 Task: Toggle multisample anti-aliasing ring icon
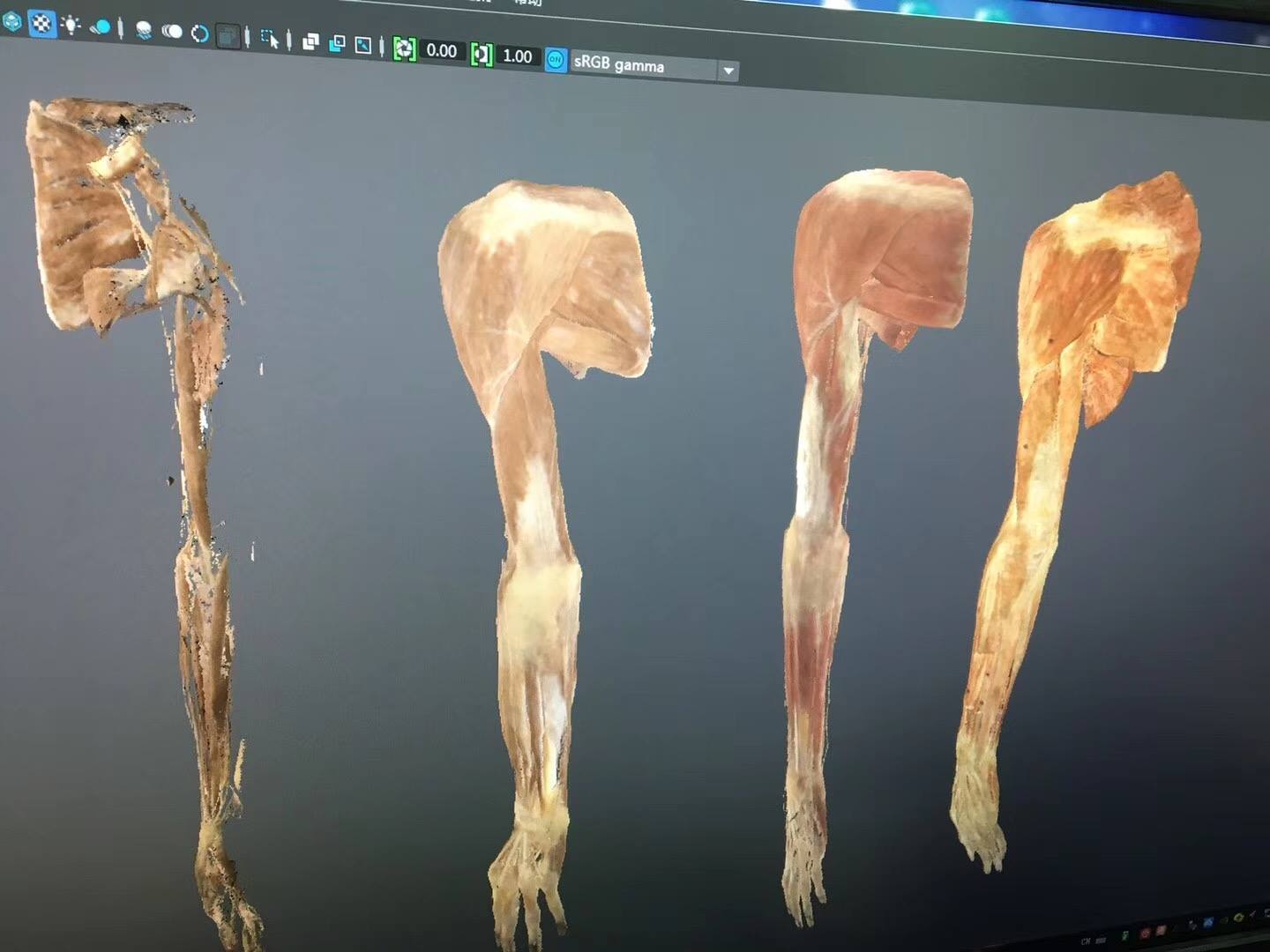(199, 34)
